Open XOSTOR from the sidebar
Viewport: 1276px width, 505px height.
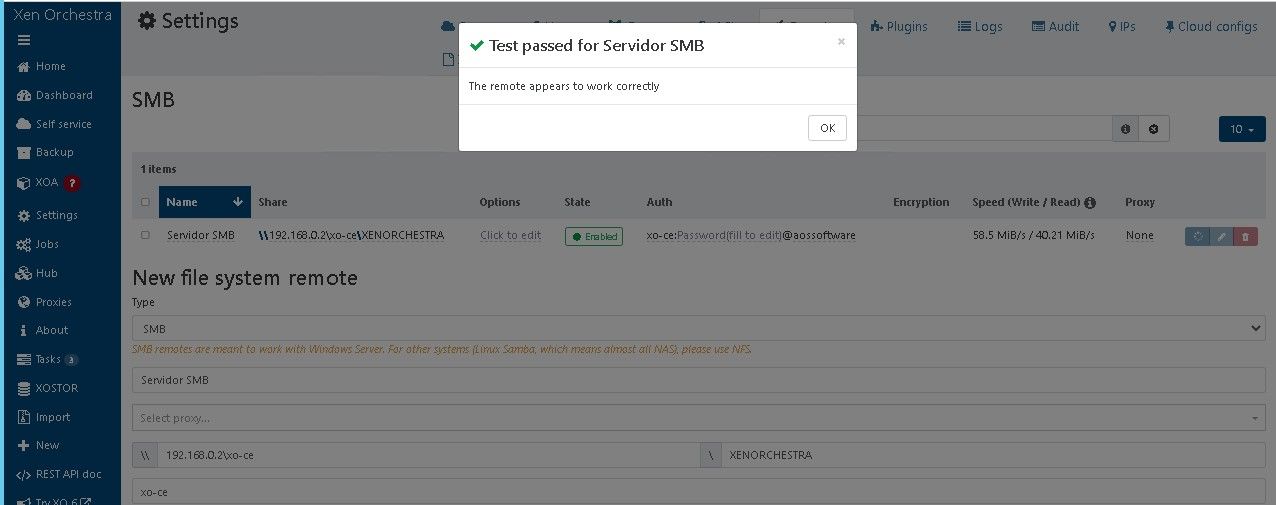[x=48, y=388]
